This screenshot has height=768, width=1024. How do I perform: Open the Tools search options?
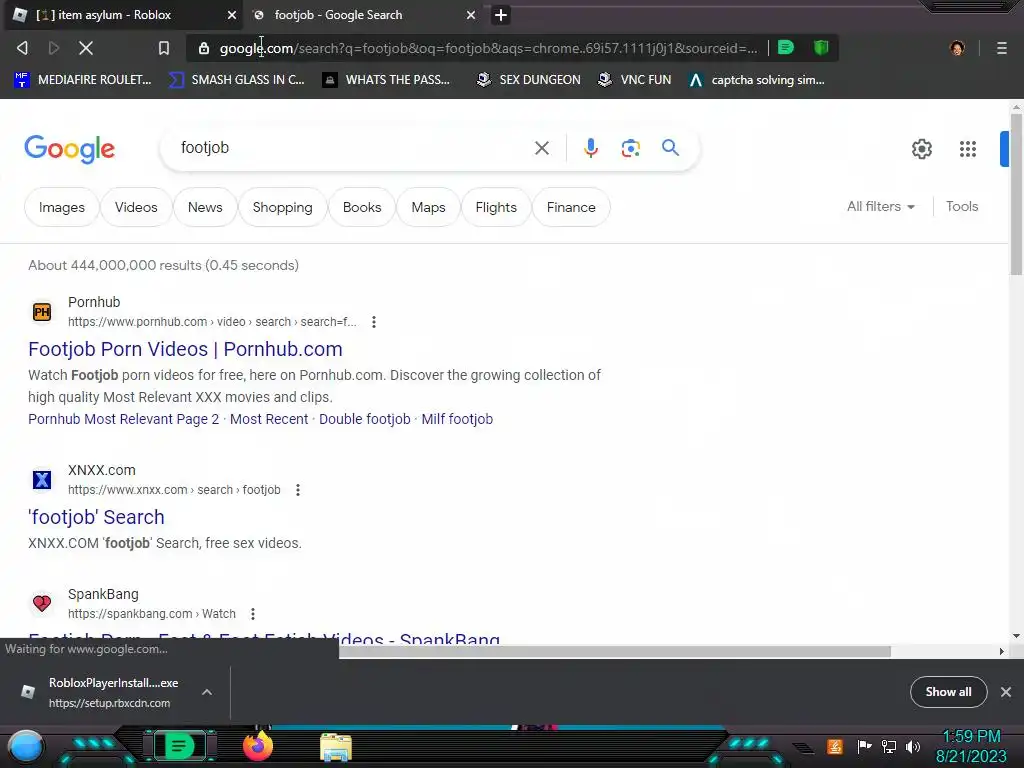pos(961,206)
